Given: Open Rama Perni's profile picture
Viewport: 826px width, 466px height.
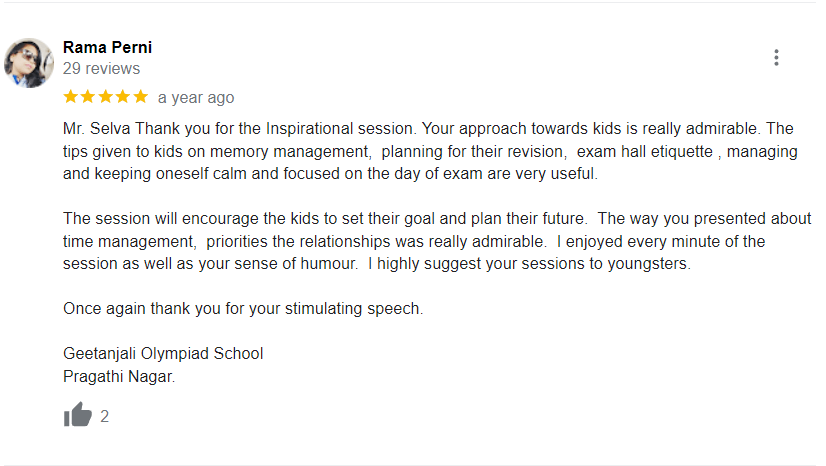Looking at the screenshot, I should tap(29, 63).
